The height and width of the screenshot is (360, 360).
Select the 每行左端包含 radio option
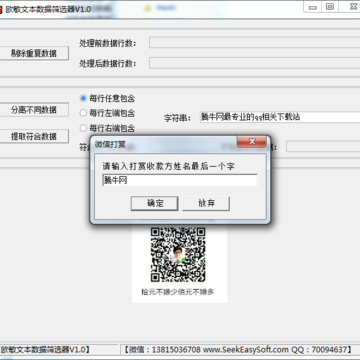107,113
